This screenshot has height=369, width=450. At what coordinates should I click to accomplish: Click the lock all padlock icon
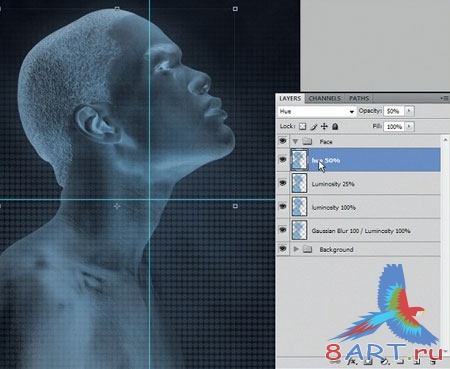pos(335,126)
